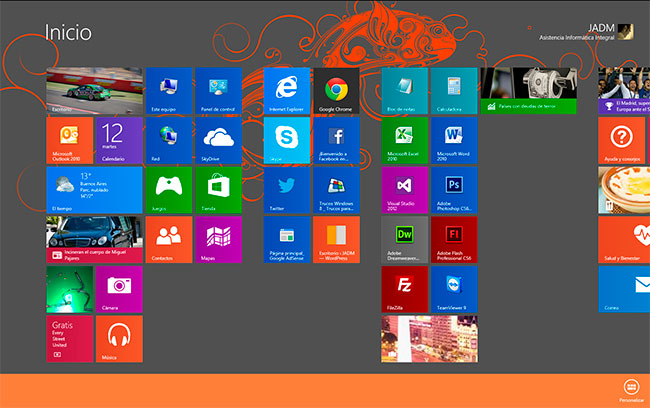The image size is (650, 408).
Task: Open Google Chrome tile
Action: click(x=337, y=91)
